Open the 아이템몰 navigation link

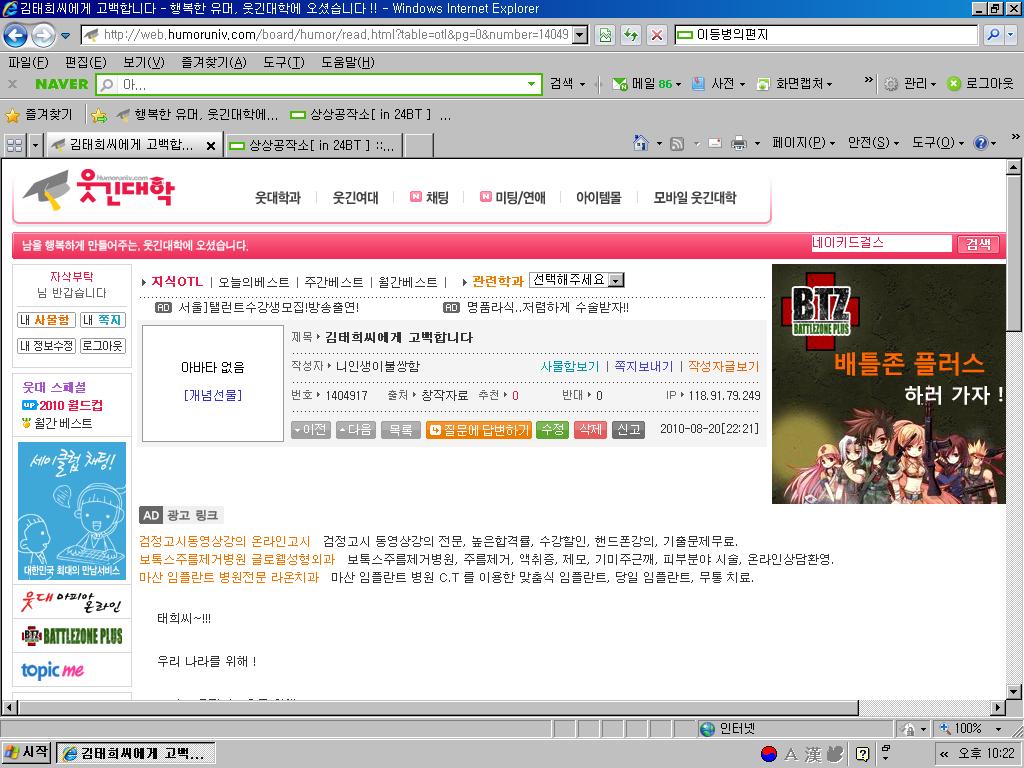598,198
